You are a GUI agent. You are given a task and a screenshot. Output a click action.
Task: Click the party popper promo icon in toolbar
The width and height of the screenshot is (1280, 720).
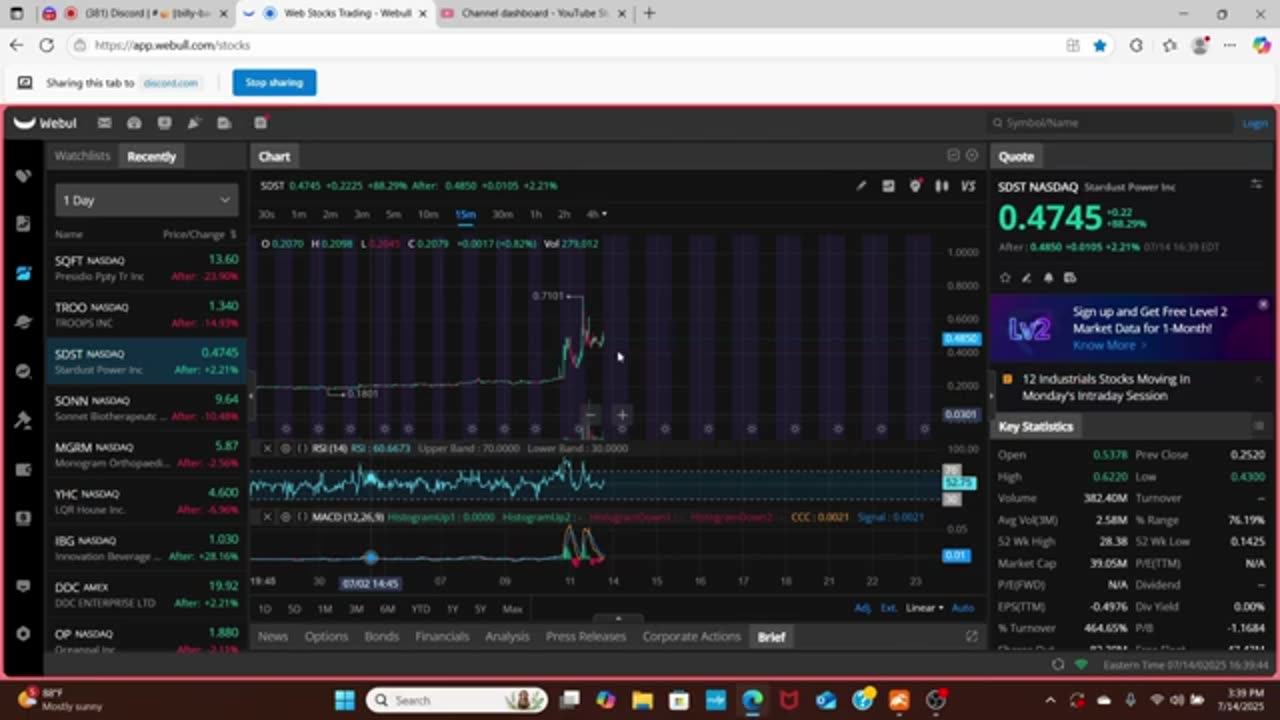point(194,123)
